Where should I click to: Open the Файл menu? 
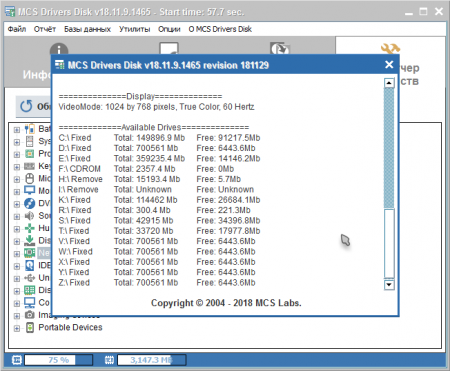coord(17,29)
